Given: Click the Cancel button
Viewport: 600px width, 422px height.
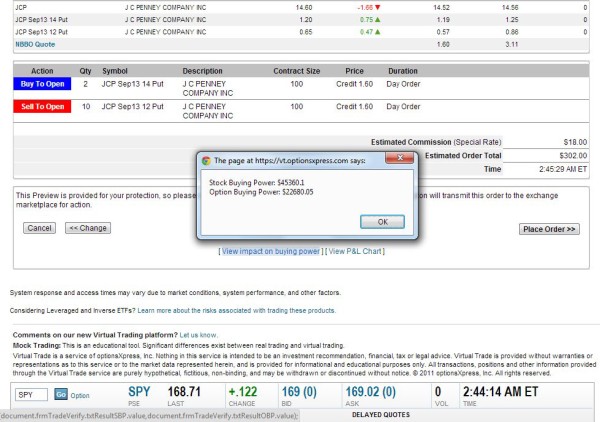Looking at the screenshot, I should point(39,228).
